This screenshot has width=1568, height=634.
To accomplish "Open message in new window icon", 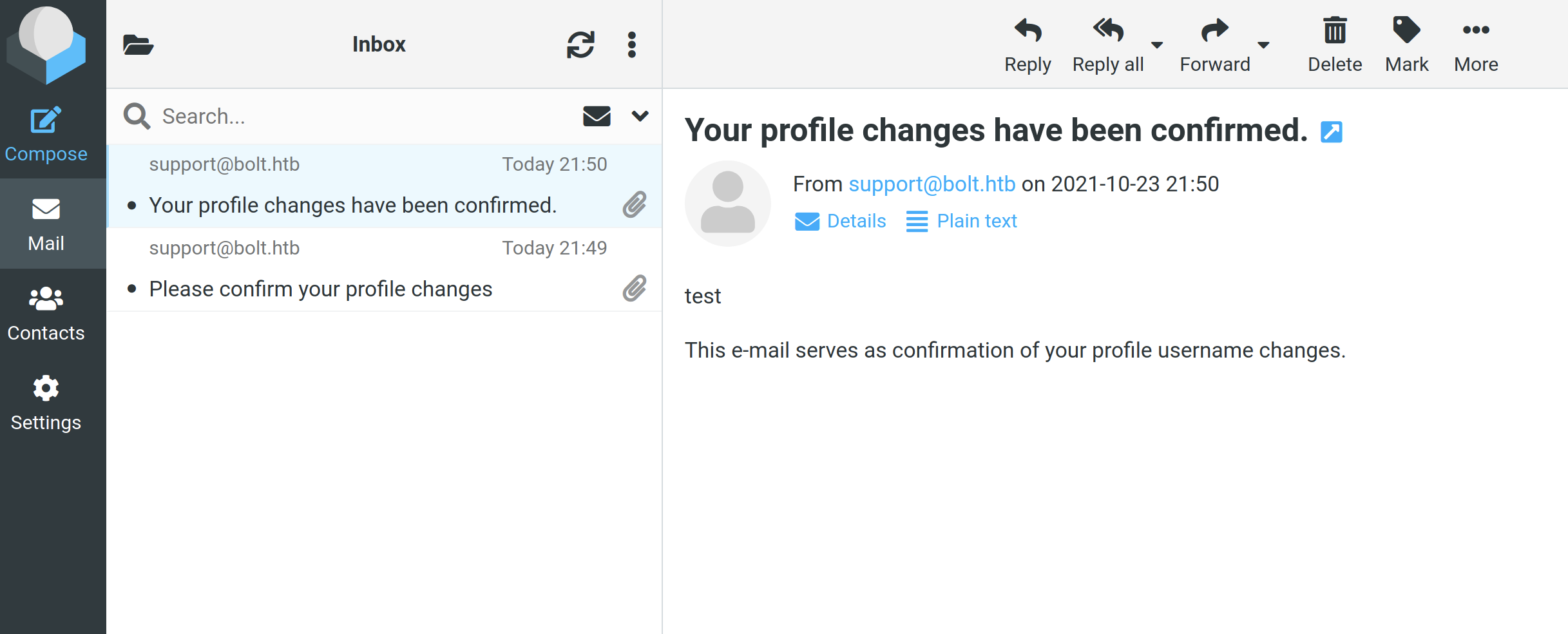I will (1331, 132).
